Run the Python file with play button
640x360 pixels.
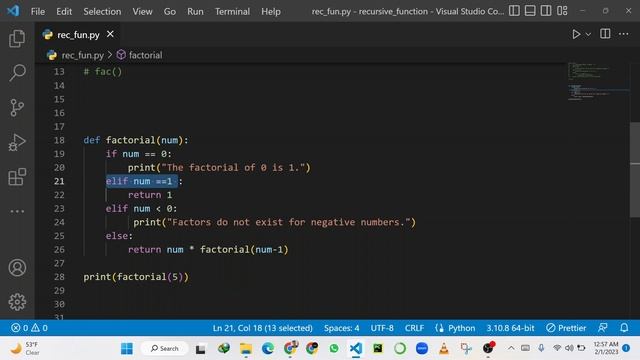coord(576,34)
